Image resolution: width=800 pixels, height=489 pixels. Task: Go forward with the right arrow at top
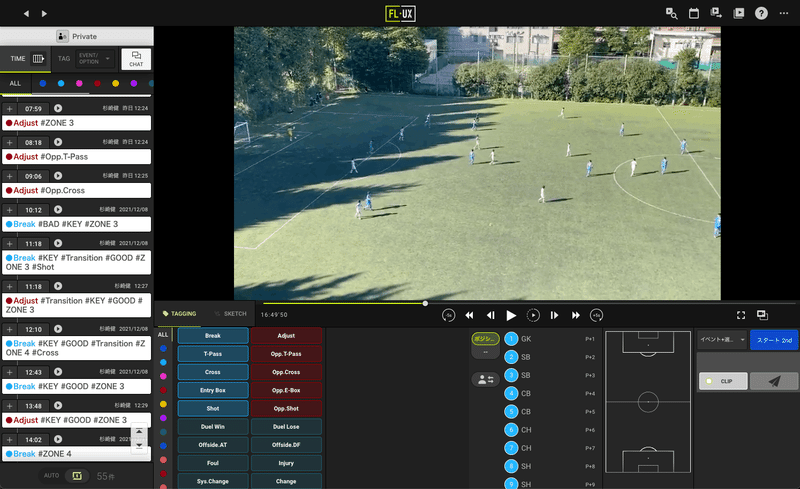coord(44,14)
